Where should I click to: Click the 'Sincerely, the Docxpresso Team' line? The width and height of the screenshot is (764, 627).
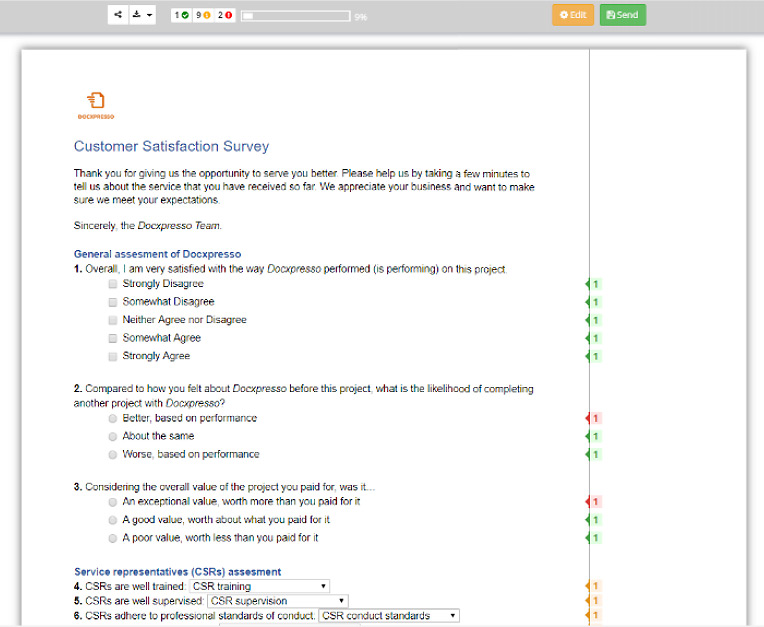click(x=148, y=226)
